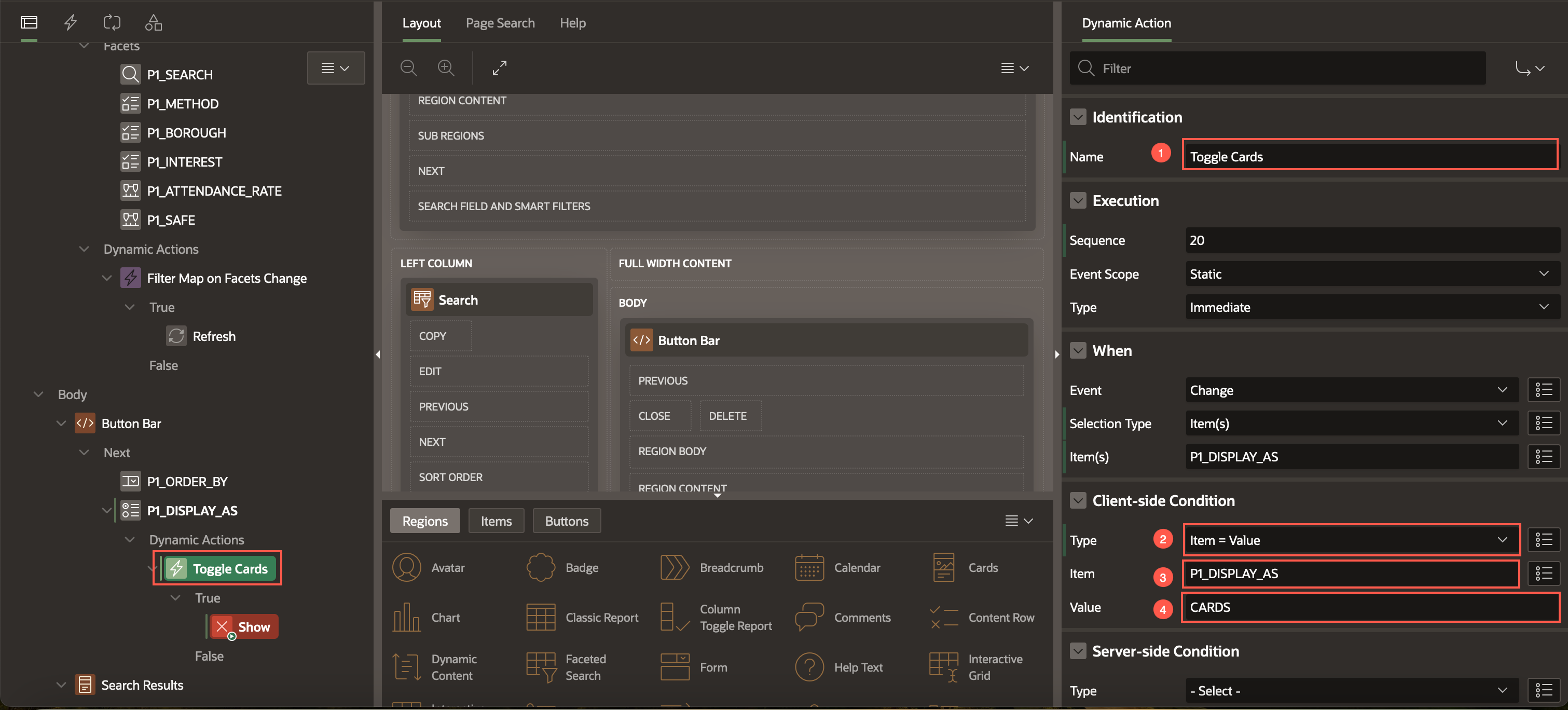Open the Processing tab icon
The height and width of the screenshot is (710, 1568).
pos(112,22)
